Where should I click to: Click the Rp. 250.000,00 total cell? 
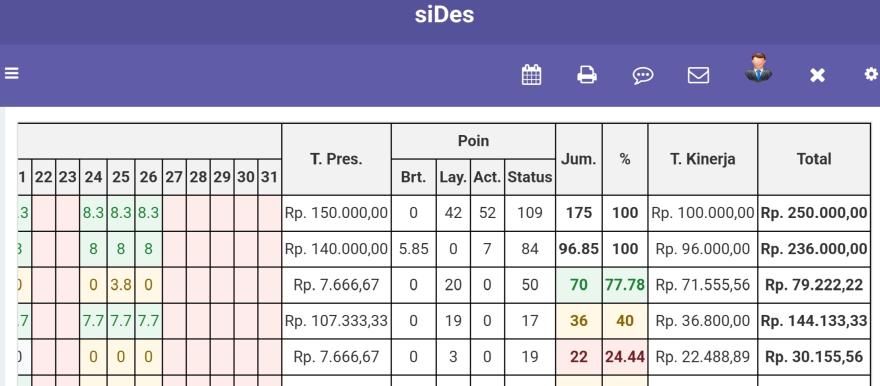[x=814, y=213]
